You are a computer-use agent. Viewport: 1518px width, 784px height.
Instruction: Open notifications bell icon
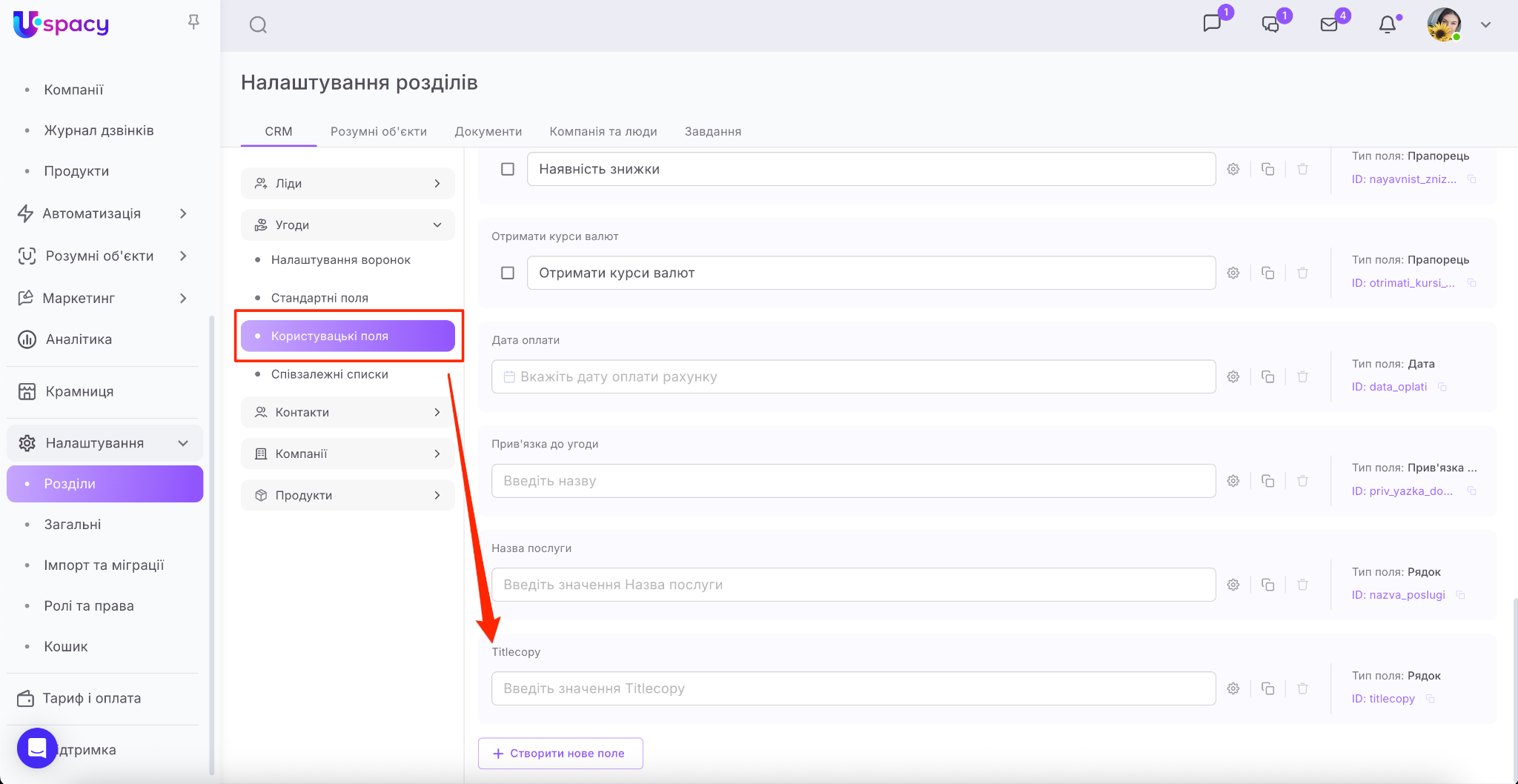1387,24
